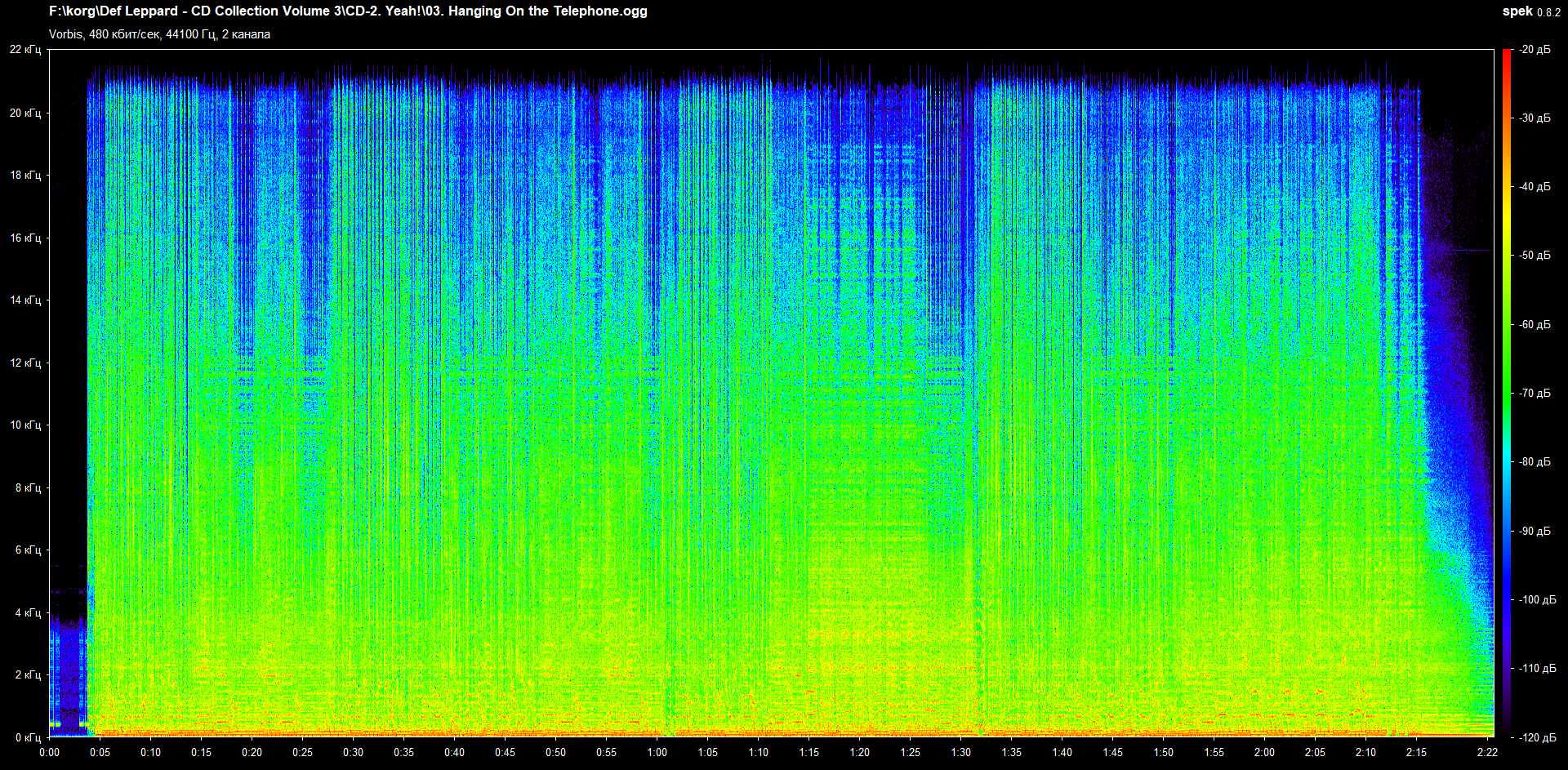Click the 2:22 end time marker
1568x770 pixels.
click(1487, 752)
